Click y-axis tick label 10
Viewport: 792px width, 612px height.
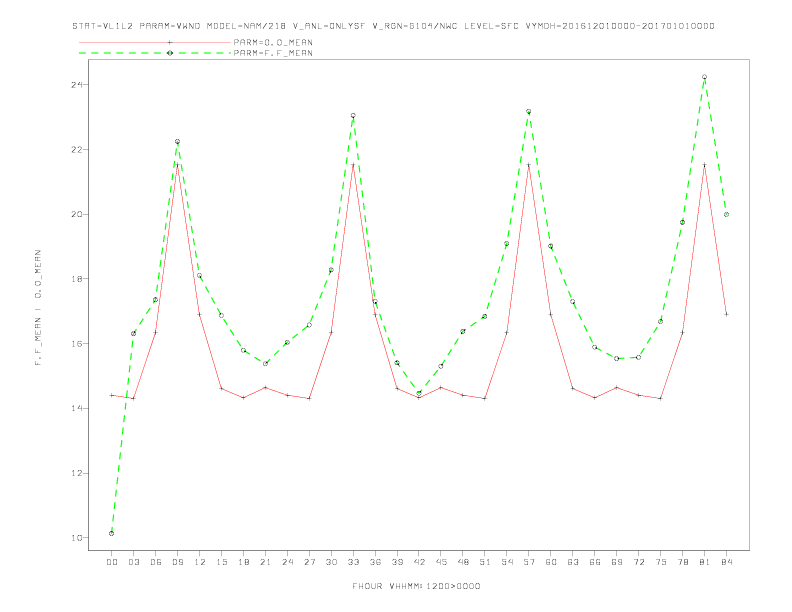point(76,538)
